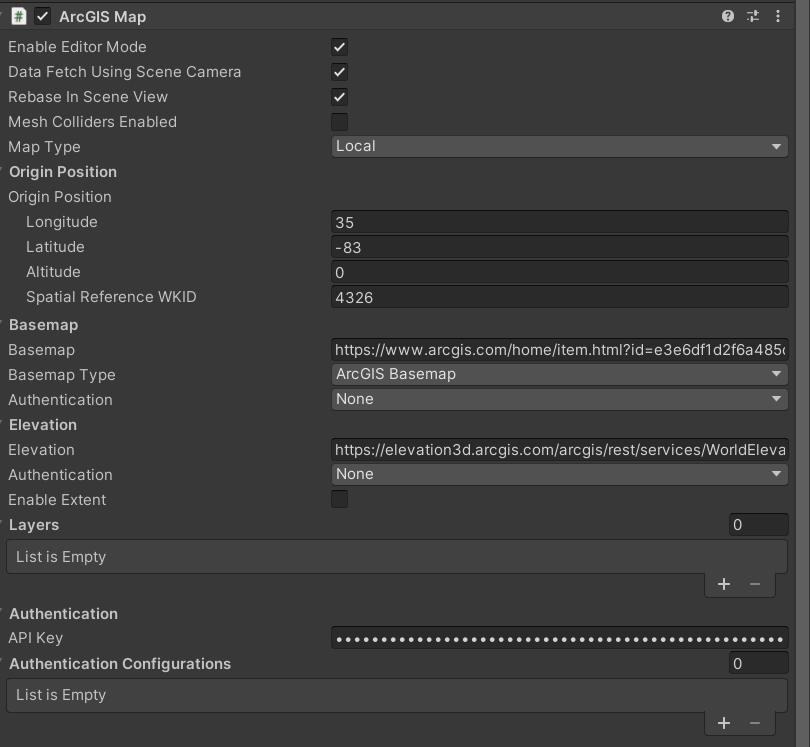The width and height of the screenshot is (810, 747).
Task: Open Elevation Authentication dropdown
Action: pyautogui.click(x=559, y=474)
